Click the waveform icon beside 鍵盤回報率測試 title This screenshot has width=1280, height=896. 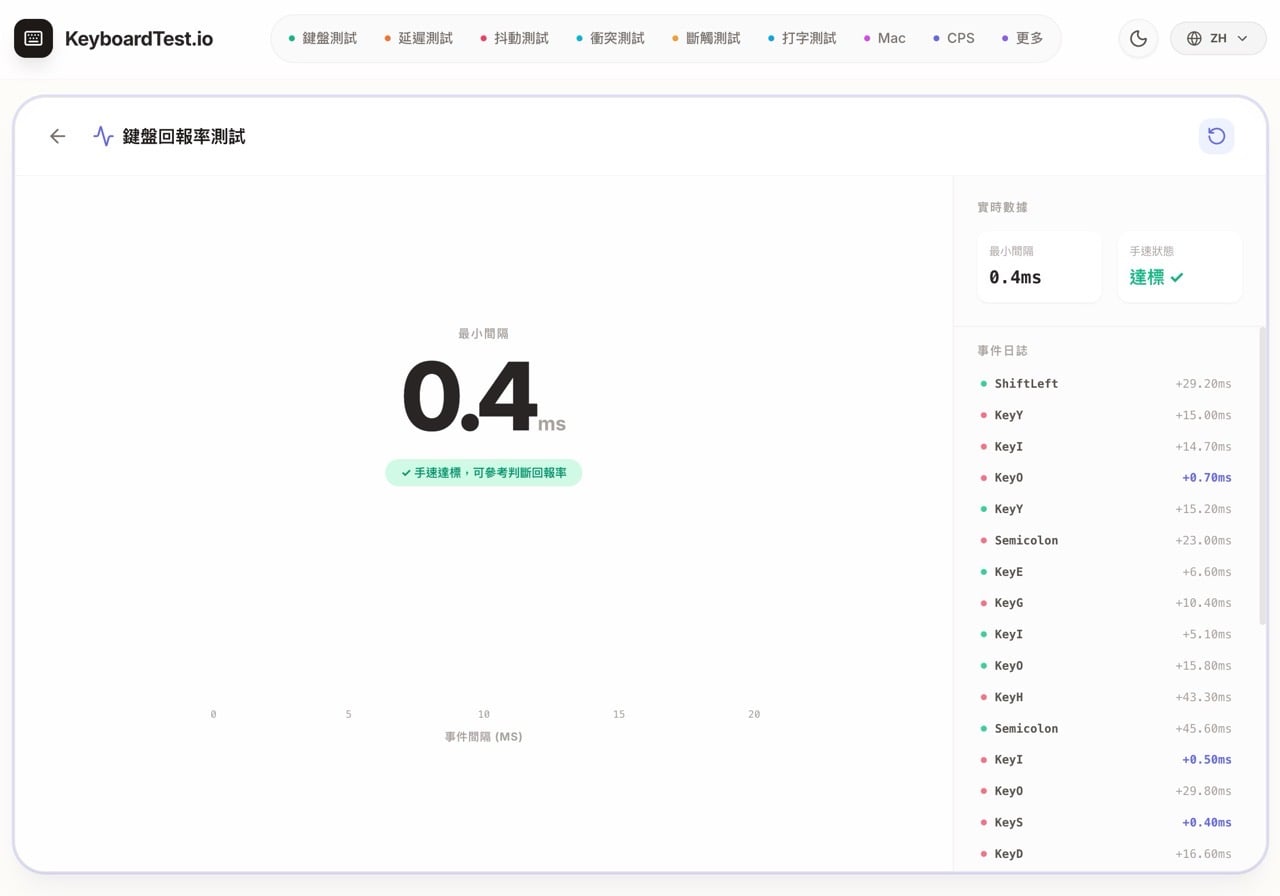103,136
